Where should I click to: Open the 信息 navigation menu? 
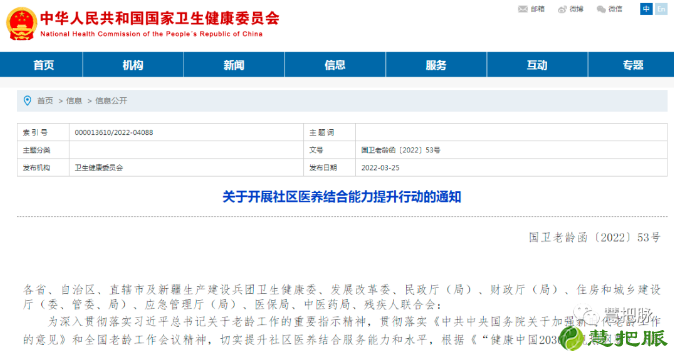pos(335,65)
